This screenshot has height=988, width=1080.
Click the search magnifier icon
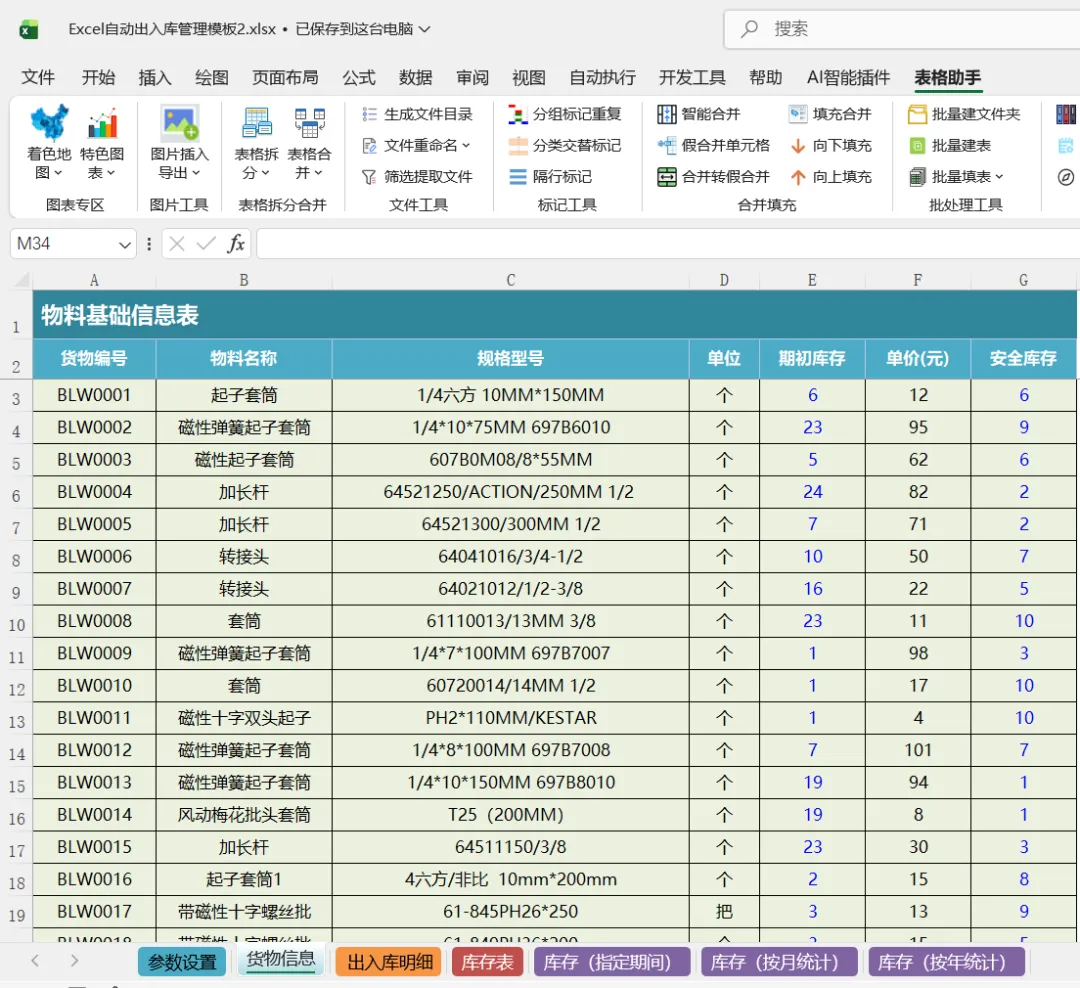(749, 29)
